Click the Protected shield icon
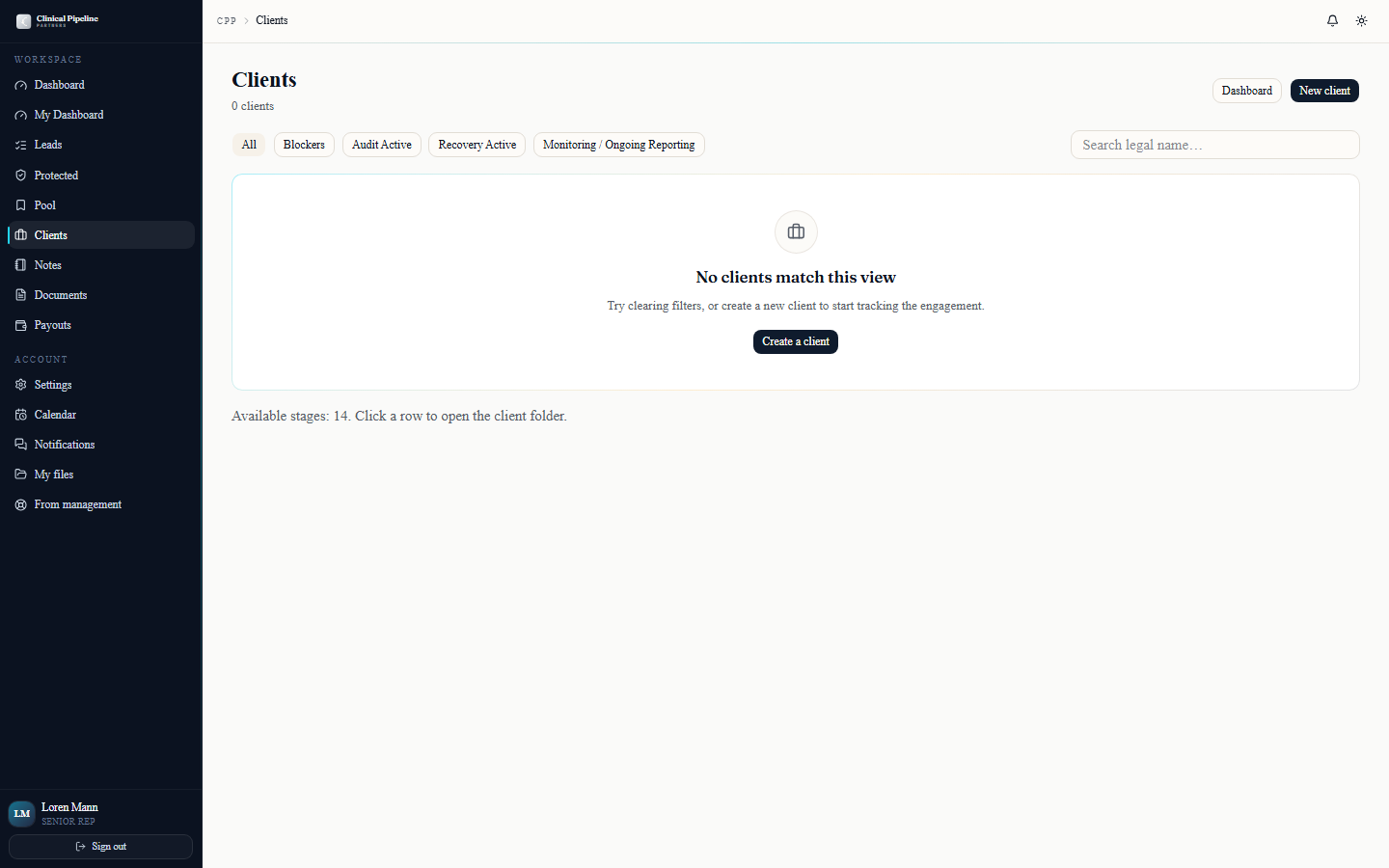 tap(20, 176)
